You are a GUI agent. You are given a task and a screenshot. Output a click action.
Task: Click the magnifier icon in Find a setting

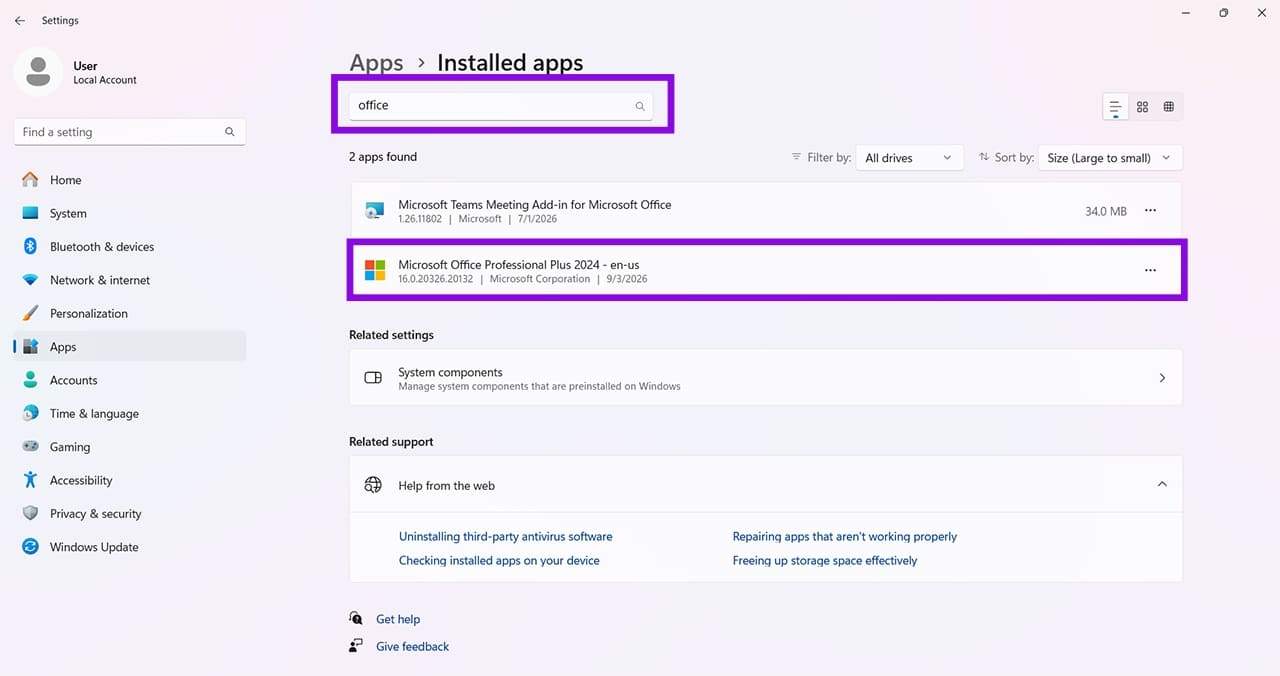230,132
